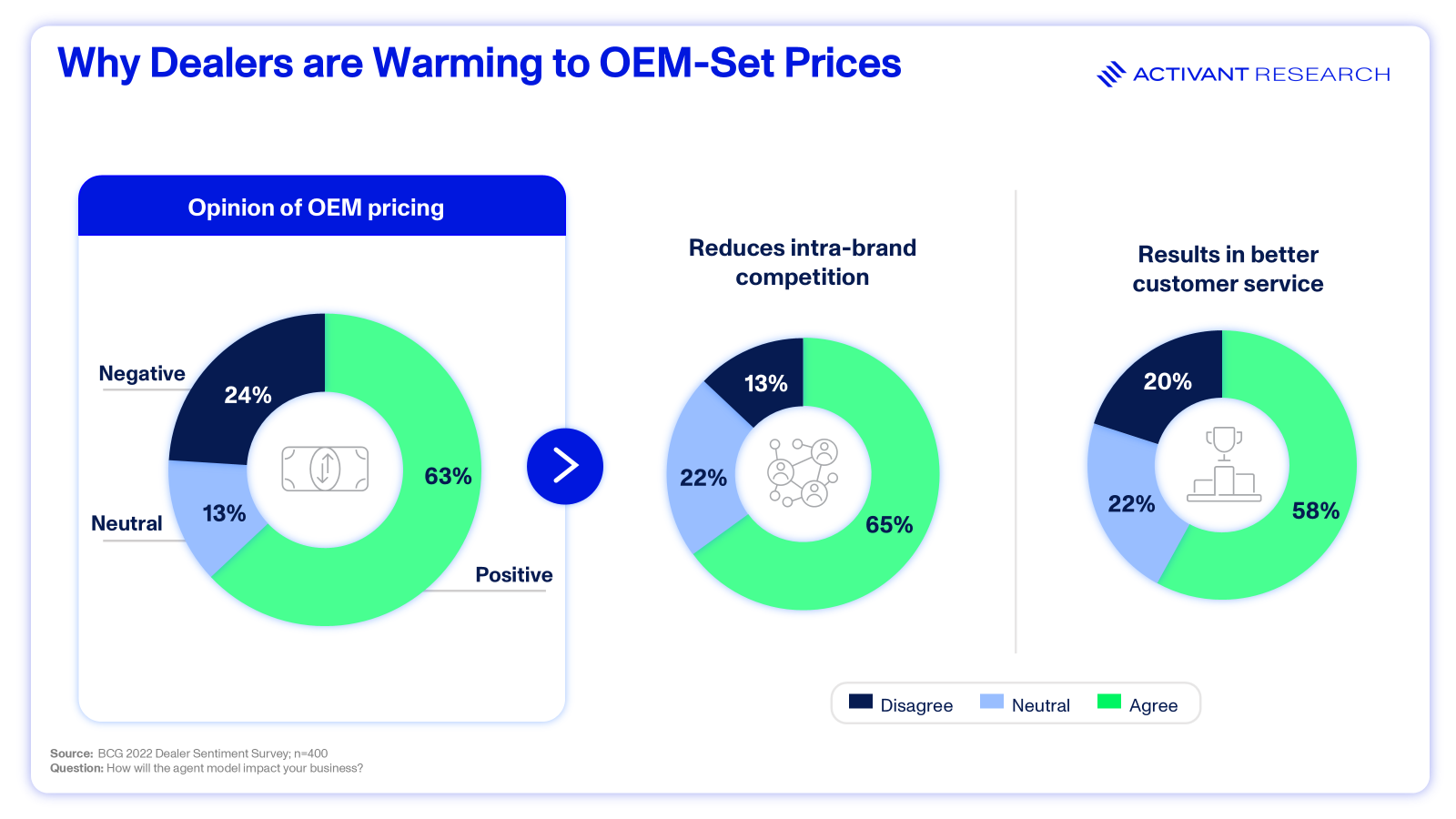The height and width of the screenshot is (819, 1456).
Task: Click the people network icon in the competition donut
Action: (803, 473)
